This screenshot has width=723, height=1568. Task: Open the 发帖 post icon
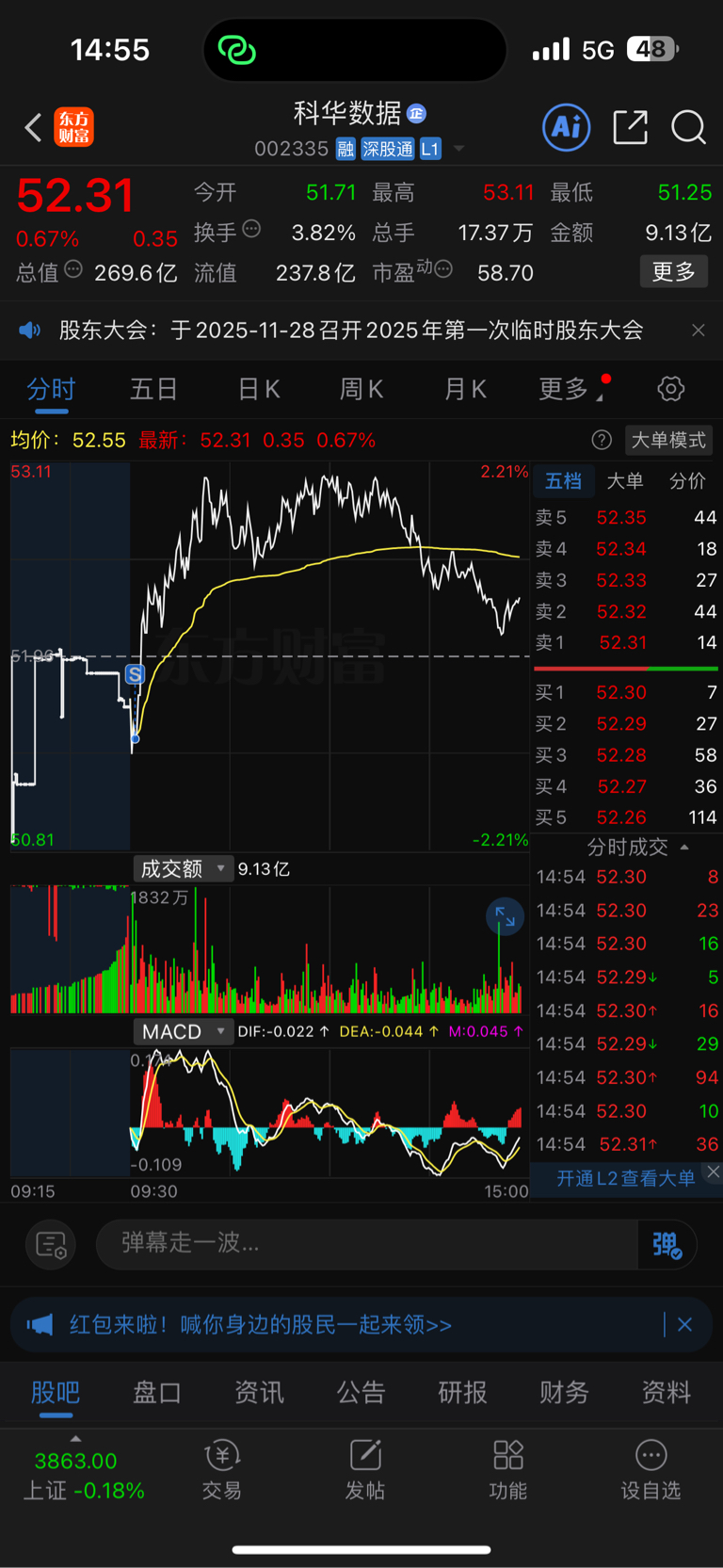tap(365, 1470)
